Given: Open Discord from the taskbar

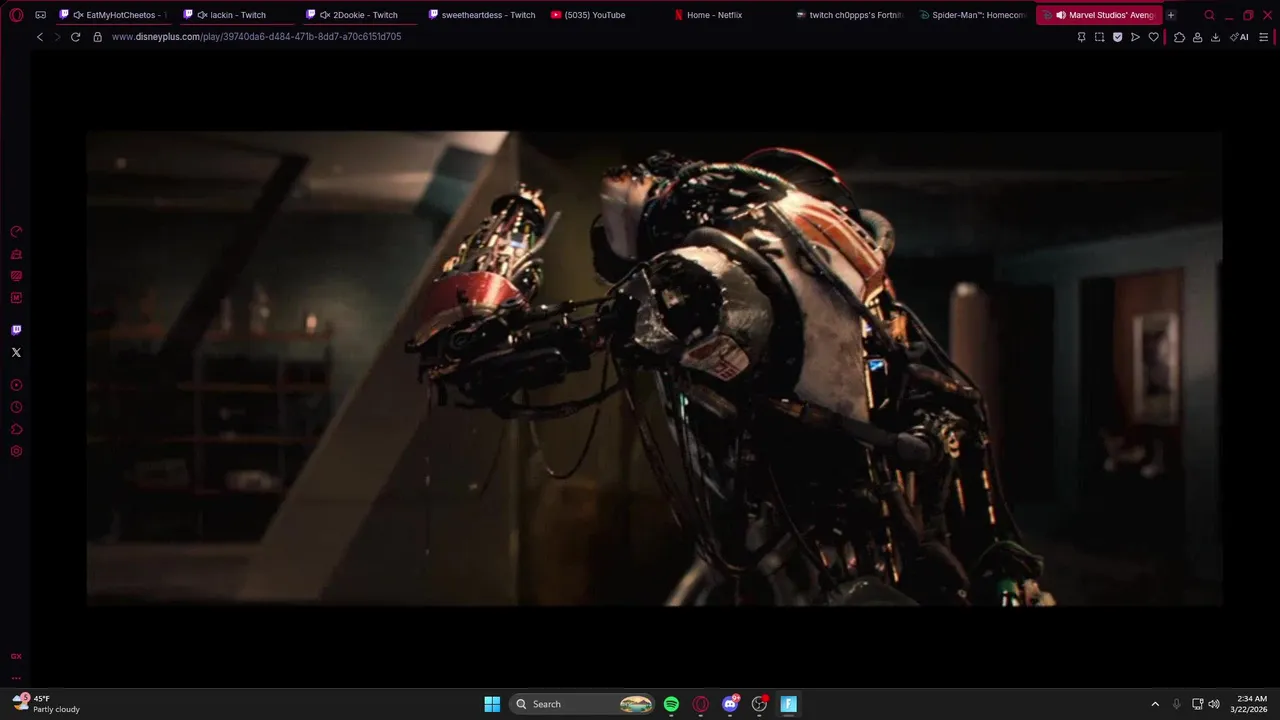Looking at the screenshot, I should [x=731, y=704].
